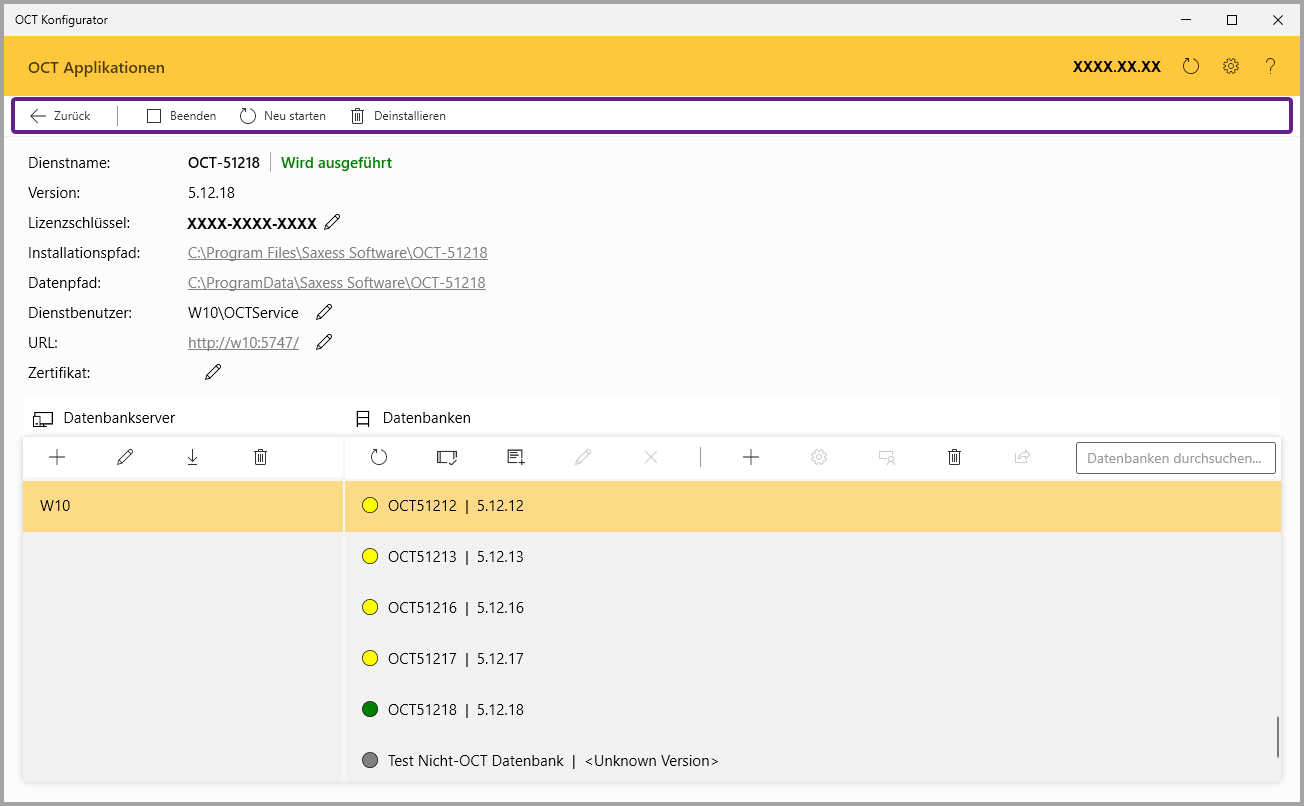This screenshot has height=806, width=1304.
Task: Open settings gear in the header
Action: 1231,67
